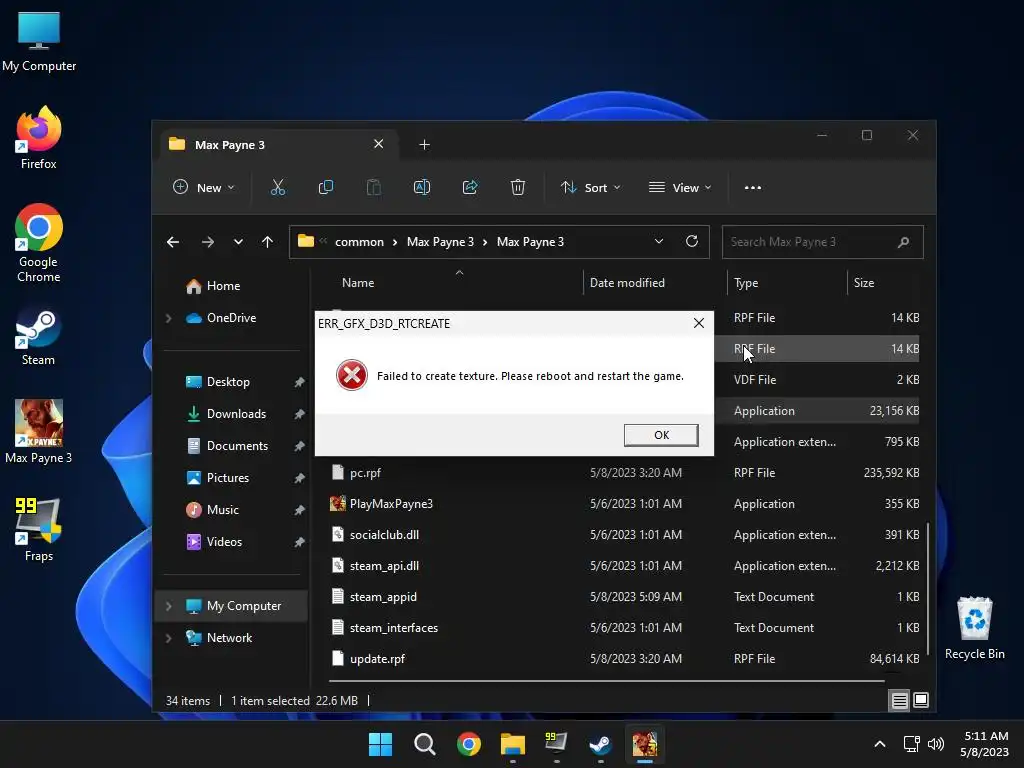The image size is (1024, 768).
Task: Select OneDrive in the sidebar
Action: pos(231,318)
